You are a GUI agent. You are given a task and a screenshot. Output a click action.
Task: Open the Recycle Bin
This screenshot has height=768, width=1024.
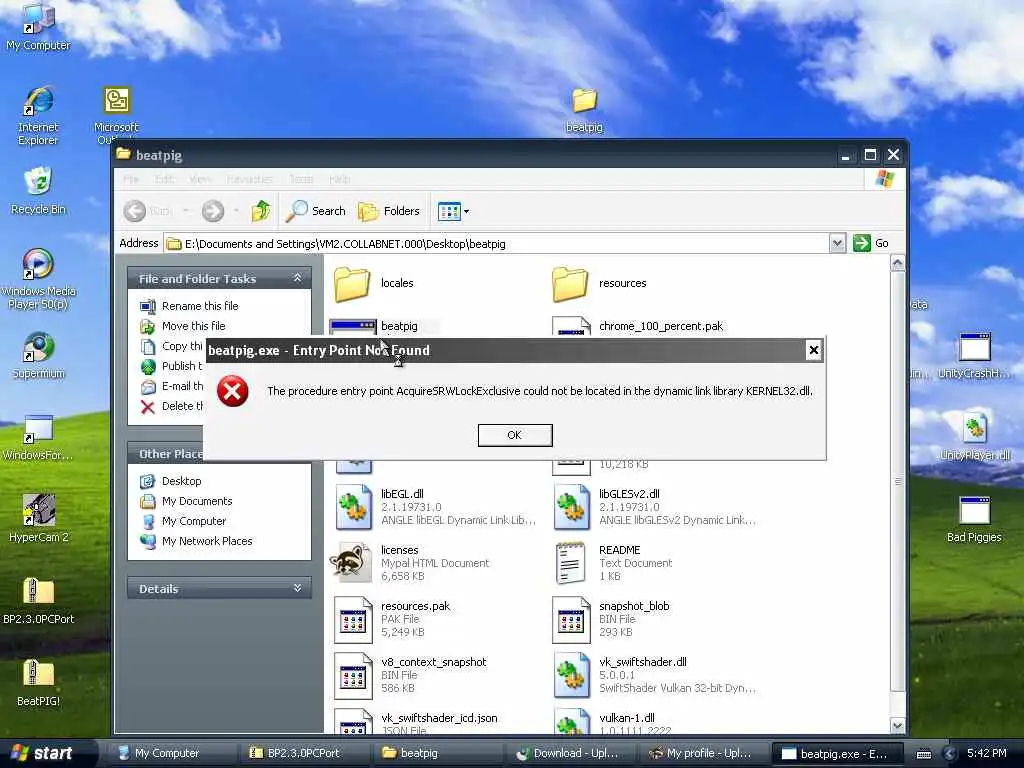click(38, 191)
